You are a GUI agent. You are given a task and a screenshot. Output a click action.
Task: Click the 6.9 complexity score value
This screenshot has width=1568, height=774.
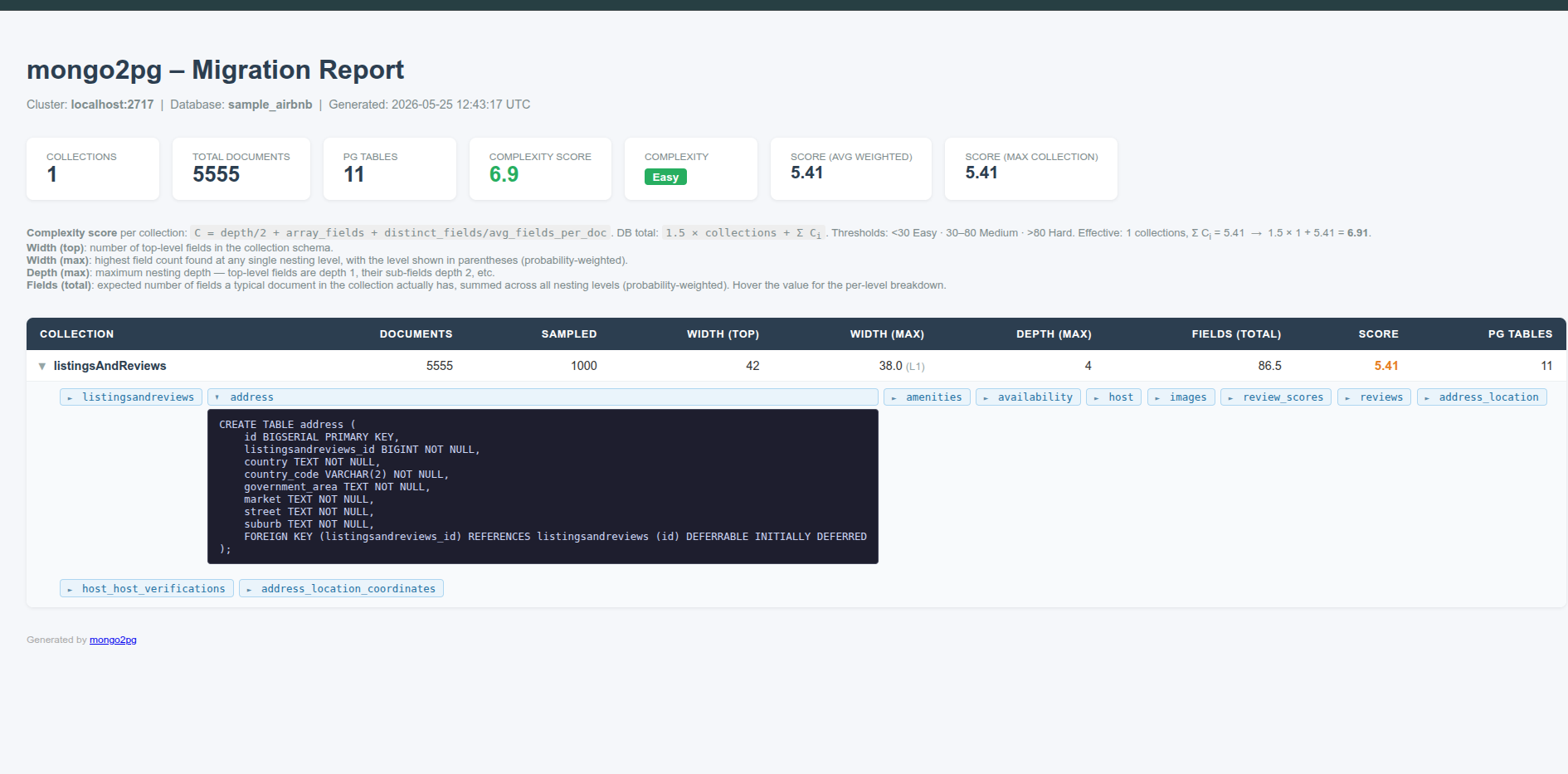504,174
